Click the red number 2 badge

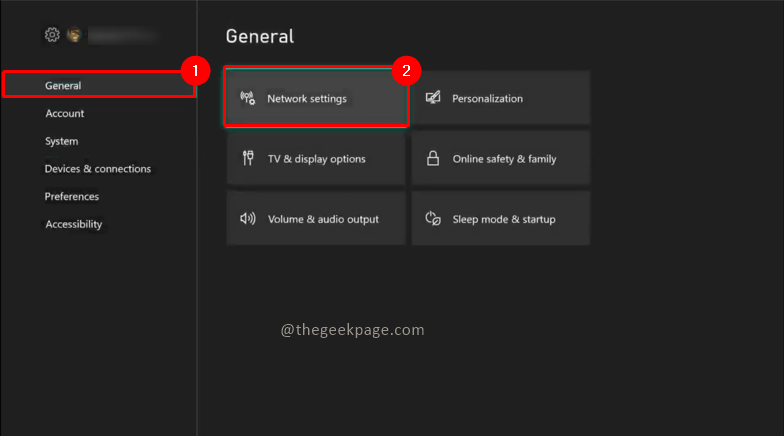coord(406,70)
